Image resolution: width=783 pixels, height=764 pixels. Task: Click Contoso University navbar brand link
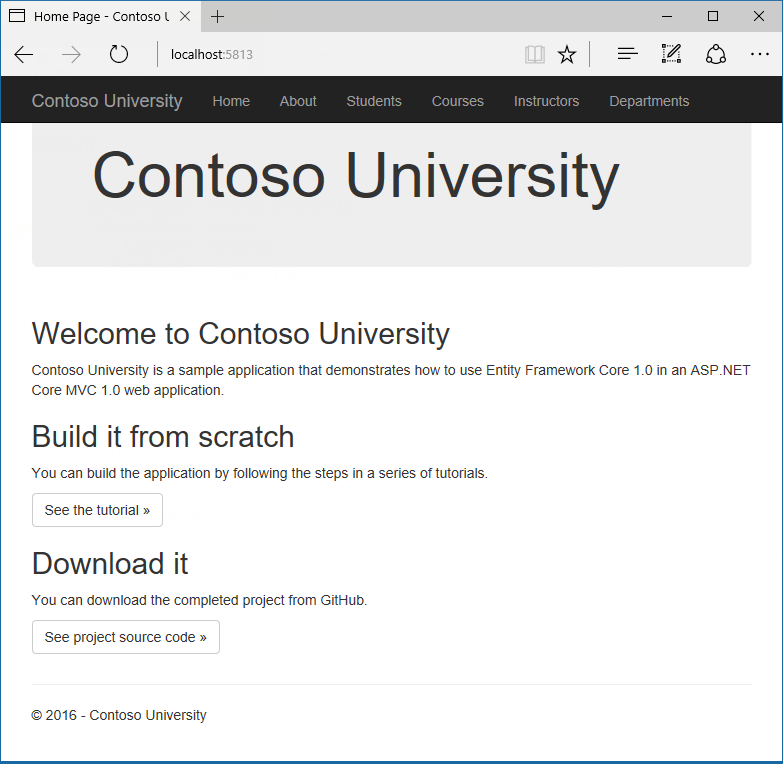pyautogui.click(x=107, y=101)
